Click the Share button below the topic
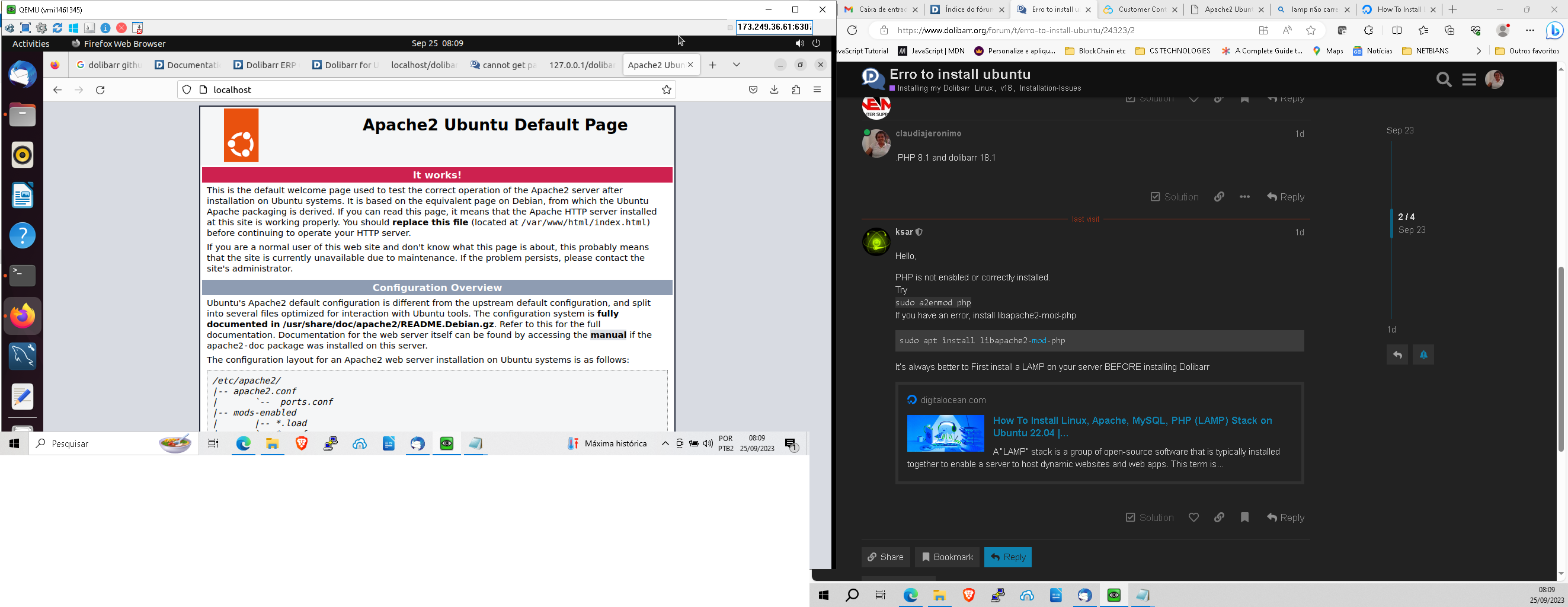 (x=886, y=557)
